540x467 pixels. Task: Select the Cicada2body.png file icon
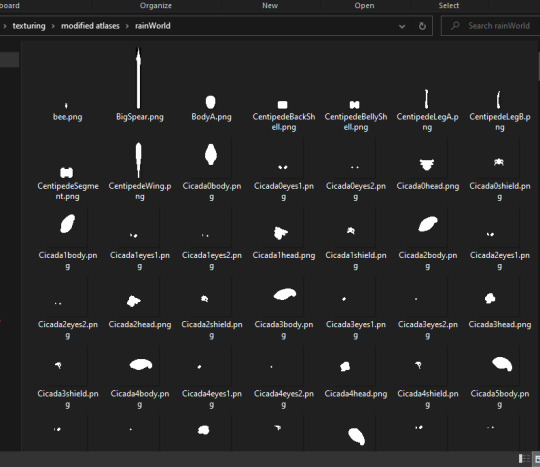pos(428,224)
